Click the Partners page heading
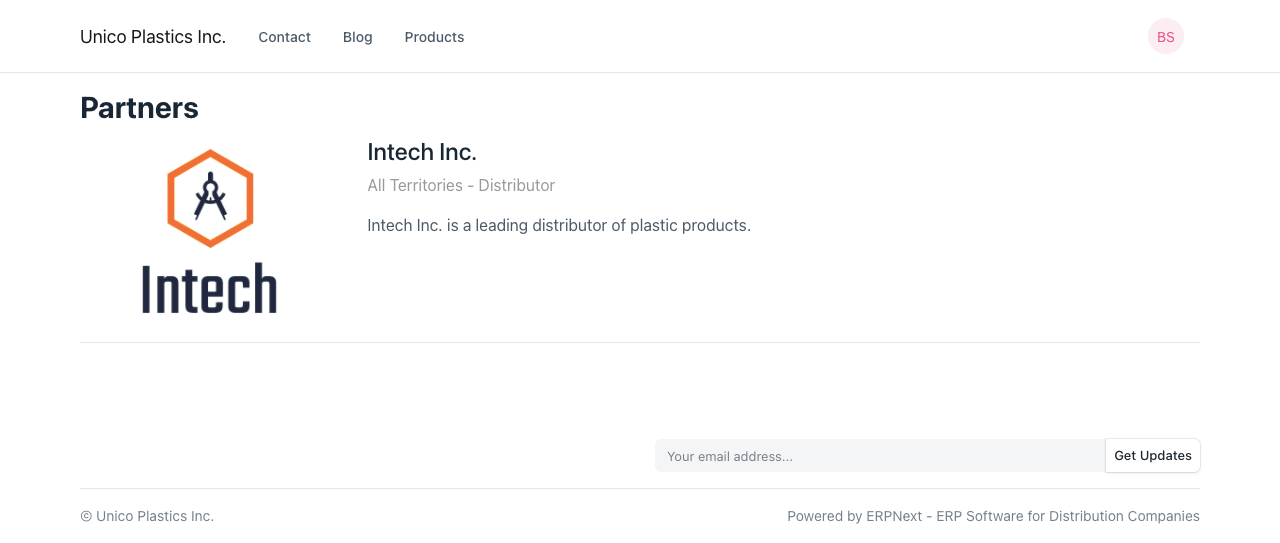Image resolution: width=1280 pixels, height=543 pixels. point(139,108)
